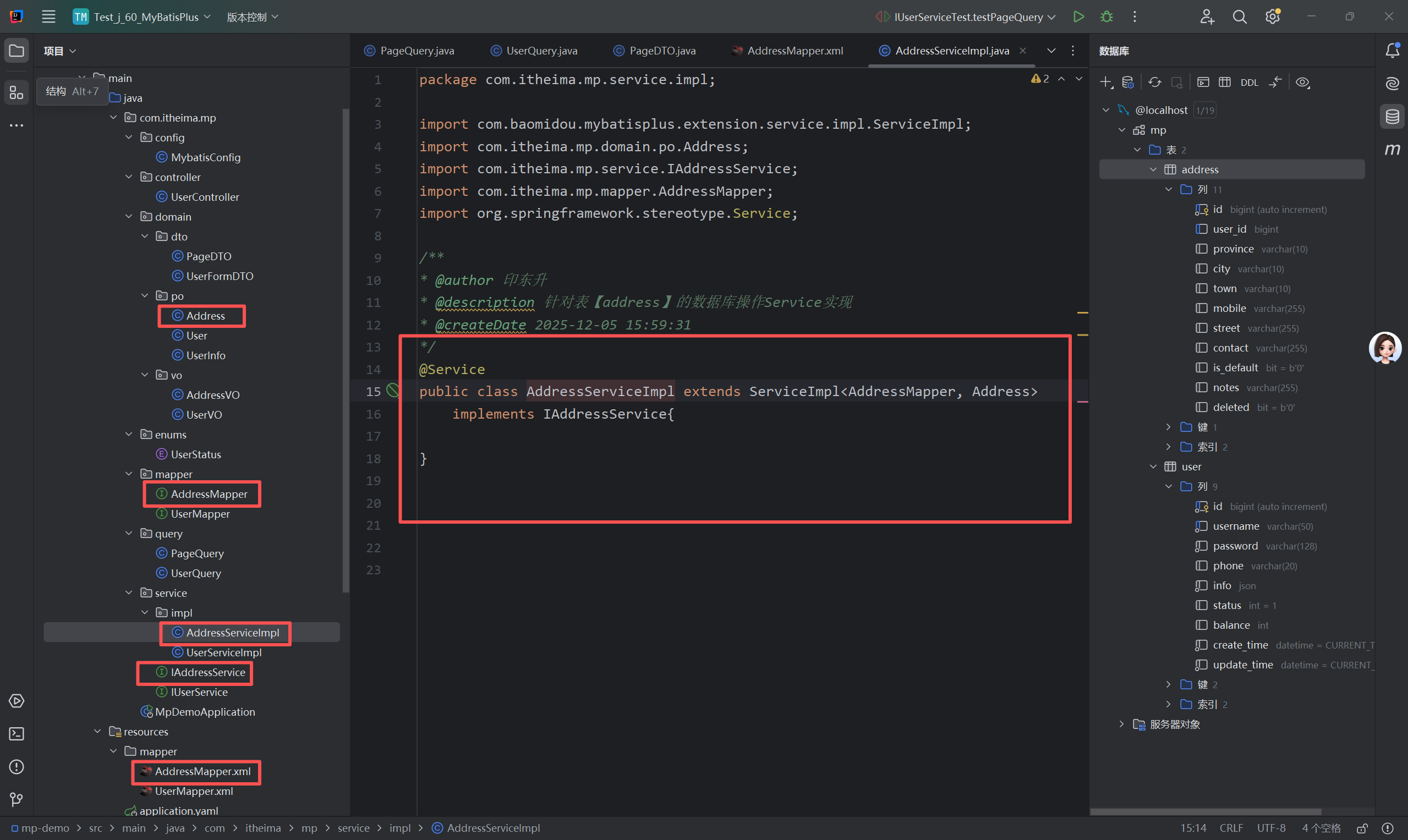Toggle the Database tool window button
Image resolution: width=1408 pixels, height=840 pixels.
[x=1392, y=117]
